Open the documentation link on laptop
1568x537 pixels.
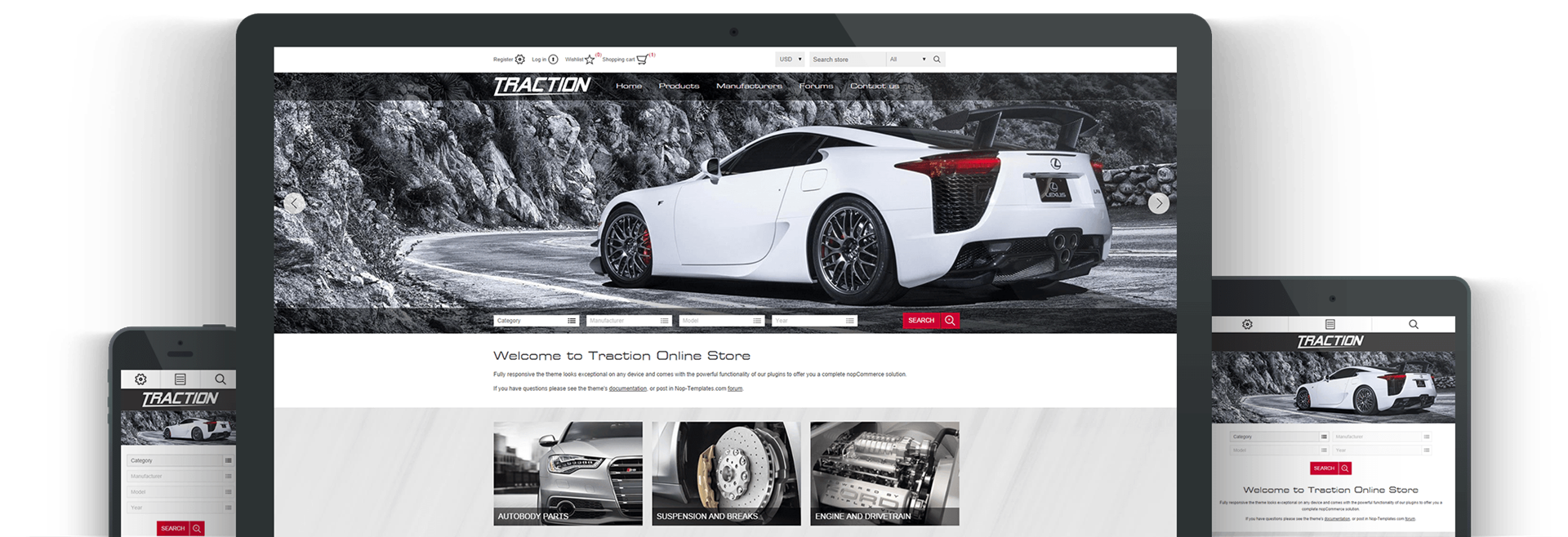[627, 388]
